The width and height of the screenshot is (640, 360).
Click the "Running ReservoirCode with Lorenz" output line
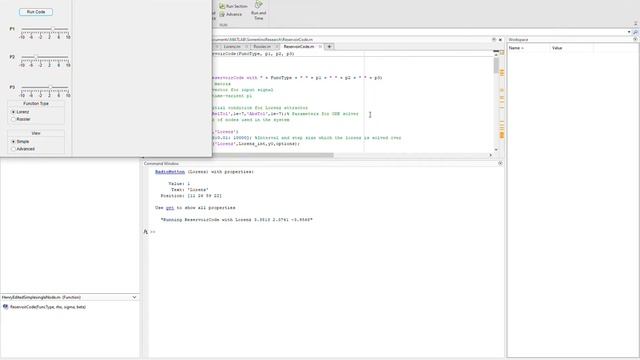(x=237, y=220)
